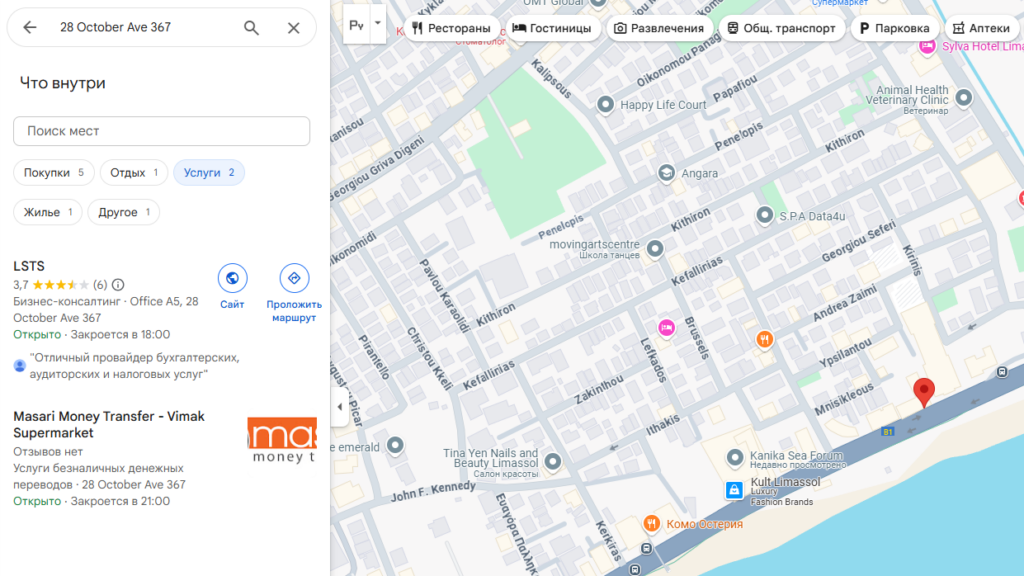Select S.P.A Data4u map marker

pos(765,215)
